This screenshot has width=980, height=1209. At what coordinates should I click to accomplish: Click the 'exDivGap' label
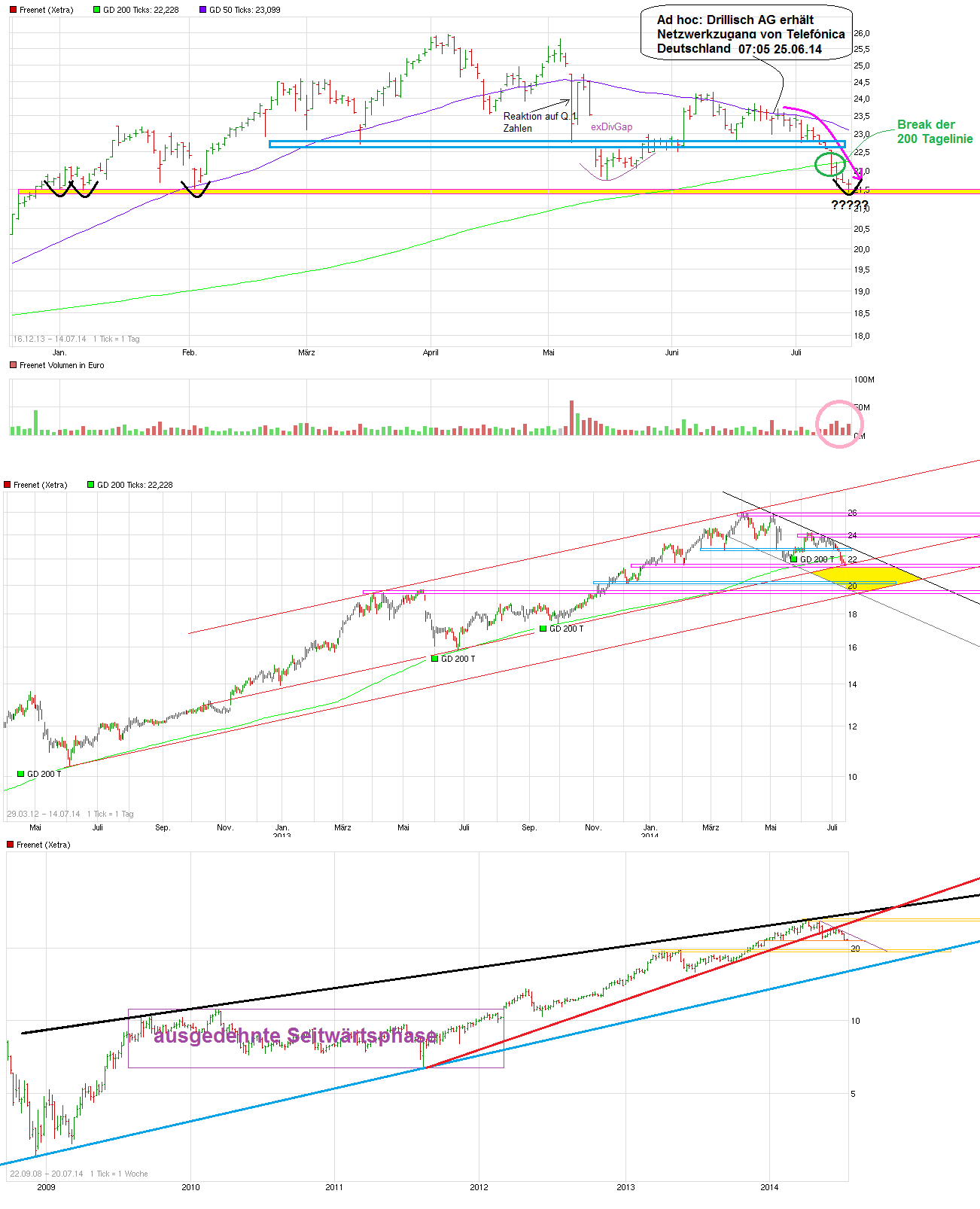tap(611, 126)
